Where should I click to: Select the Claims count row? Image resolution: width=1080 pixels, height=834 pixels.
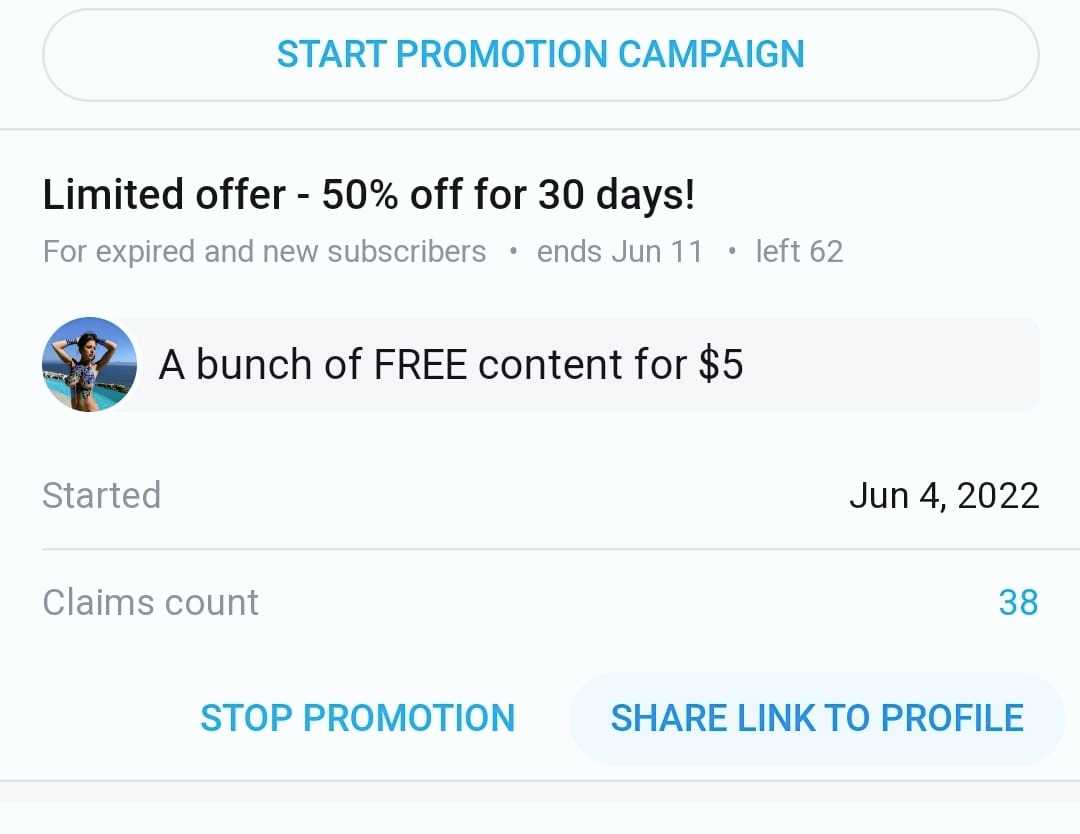pos(540,602)
